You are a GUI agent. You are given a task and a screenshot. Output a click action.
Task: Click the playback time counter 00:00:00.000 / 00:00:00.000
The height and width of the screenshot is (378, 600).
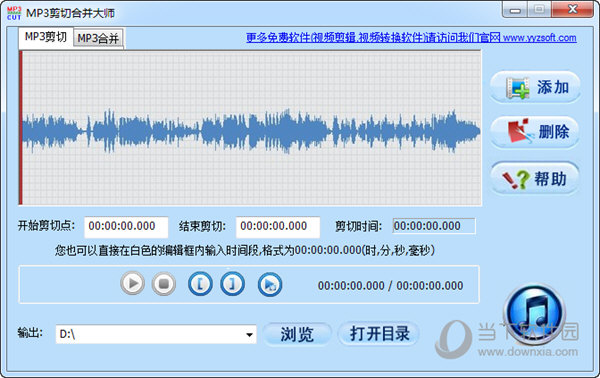390,285
